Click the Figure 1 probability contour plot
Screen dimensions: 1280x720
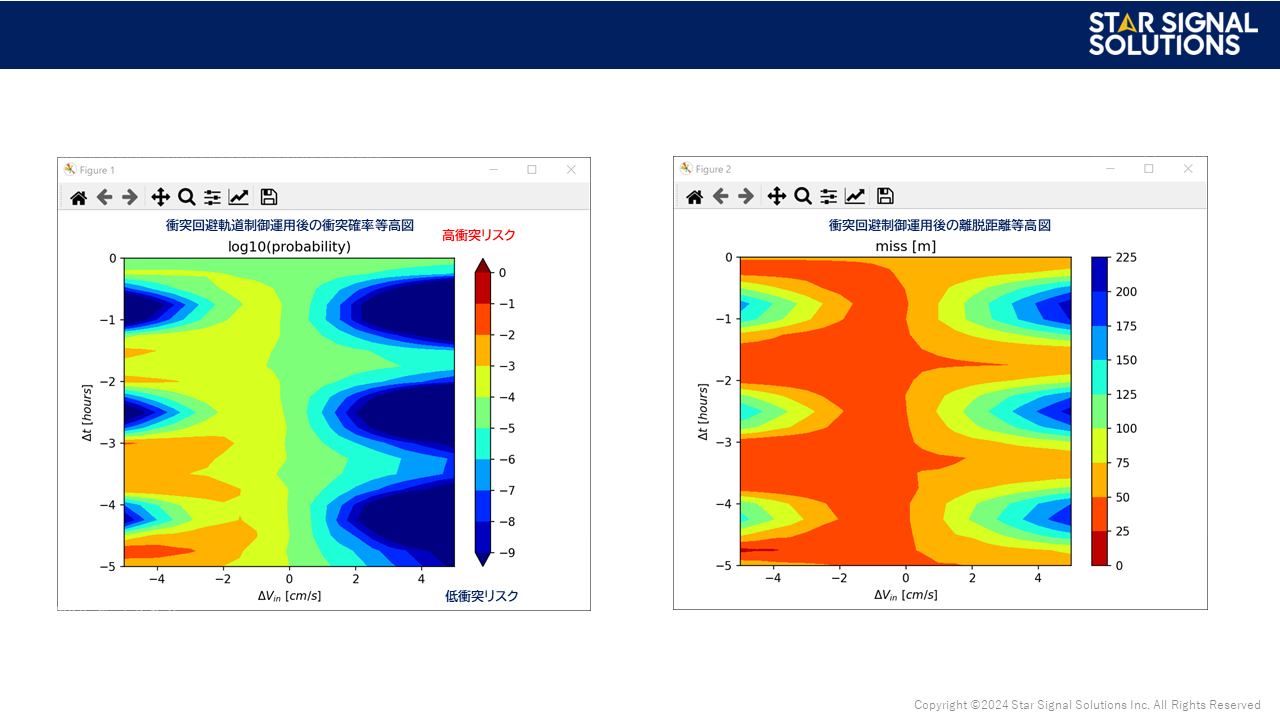pyautogui.click(x=289, y=411)
